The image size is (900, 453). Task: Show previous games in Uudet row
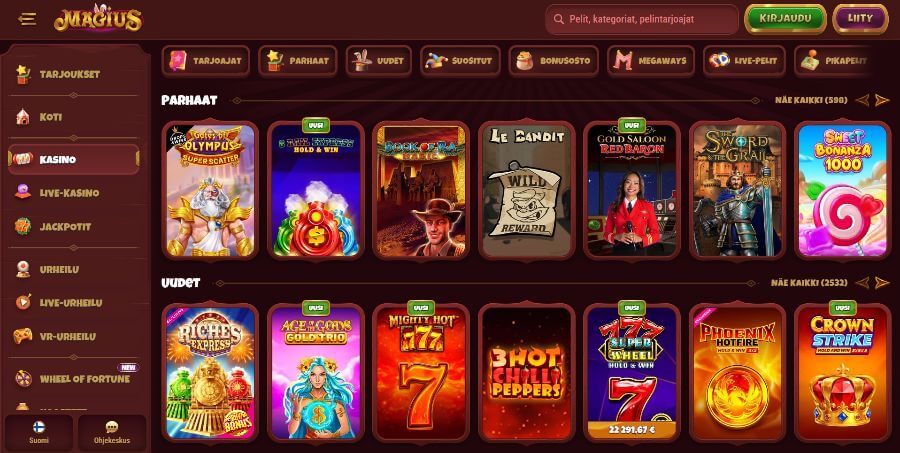[862, 283]
